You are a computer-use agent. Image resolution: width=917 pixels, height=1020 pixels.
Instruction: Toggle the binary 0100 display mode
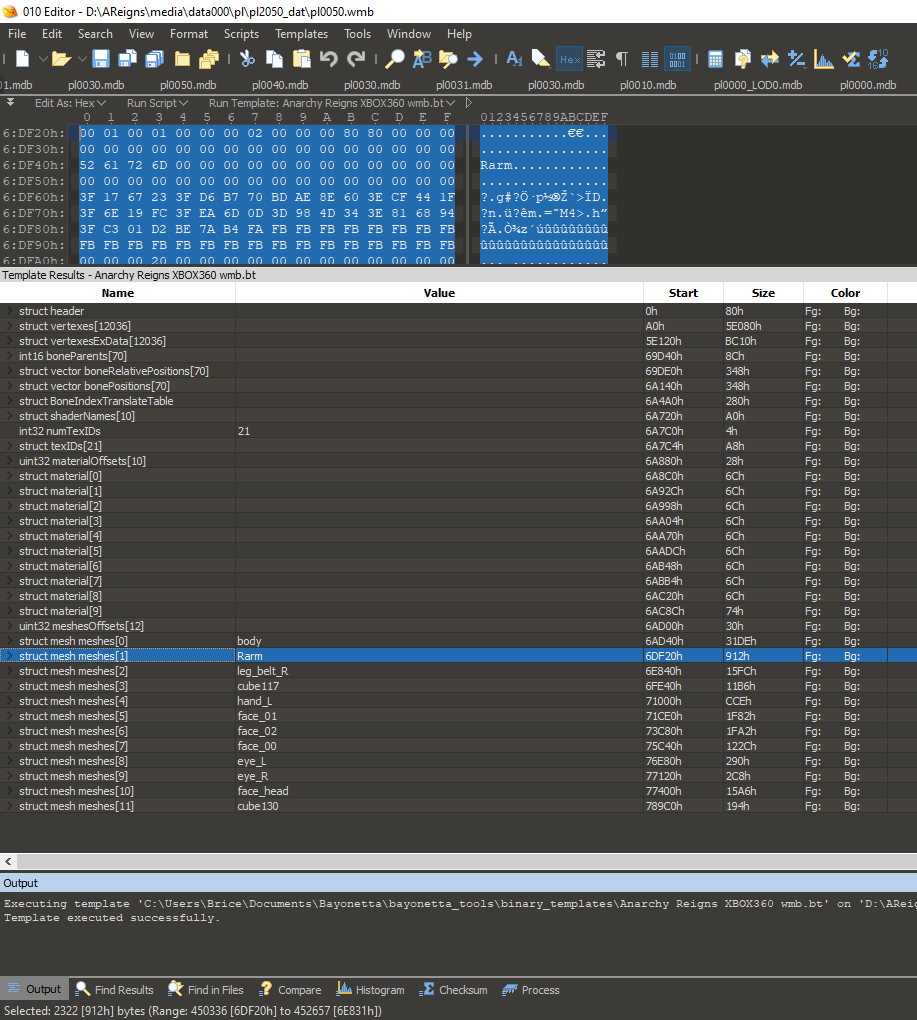pyautogui.click(x=675, y=59)
